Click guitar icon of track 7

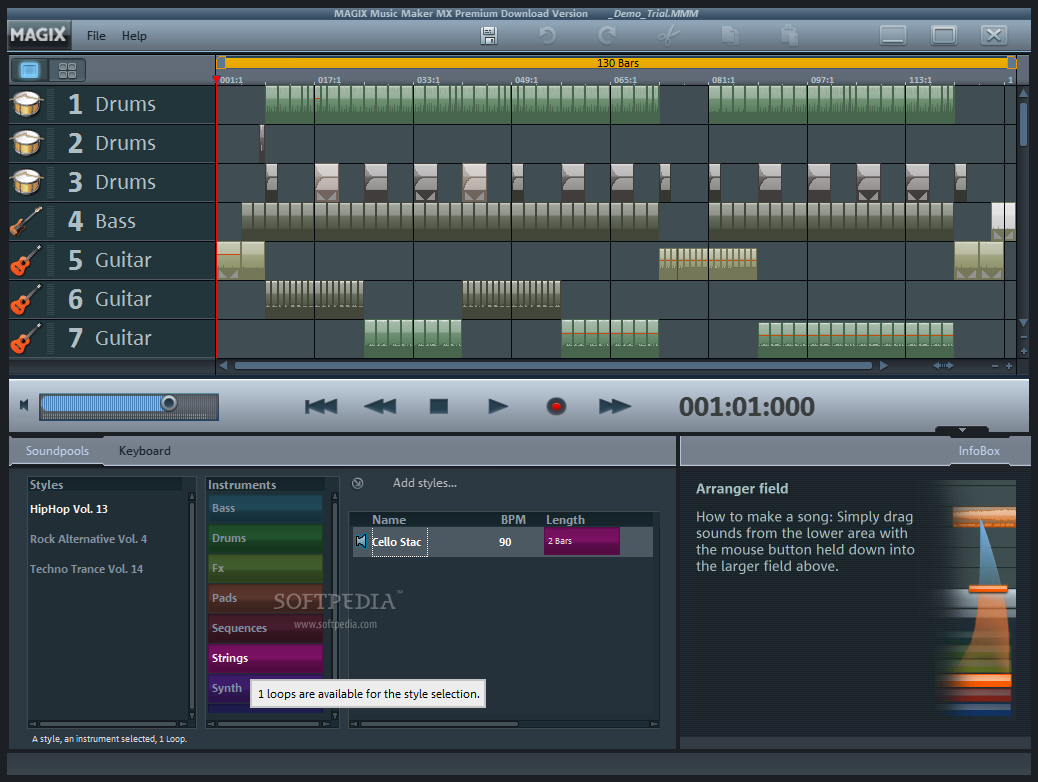coord(26,338)
